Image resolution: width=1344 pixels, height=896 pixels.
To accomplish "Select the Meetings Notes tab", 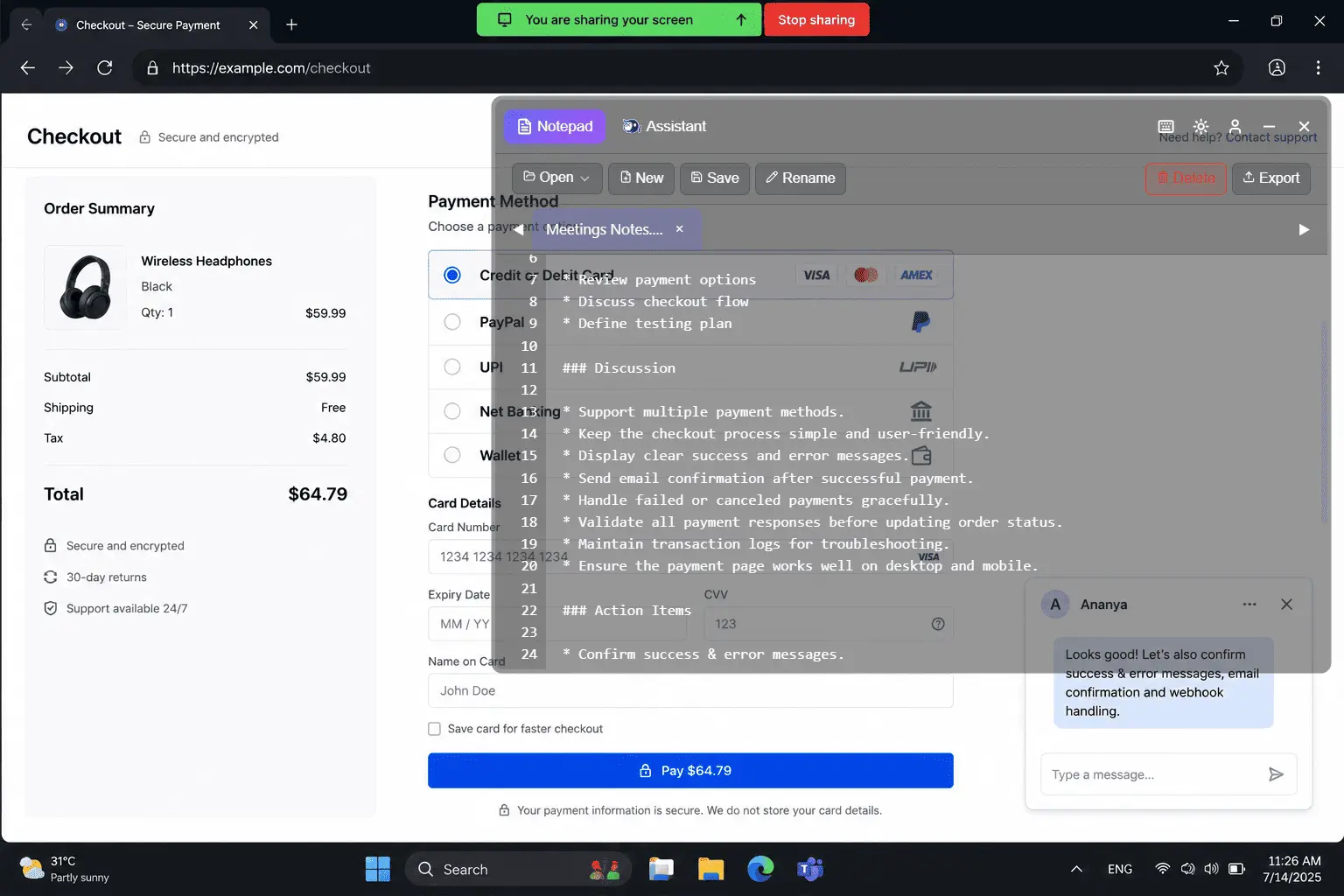I will (605, 229).
